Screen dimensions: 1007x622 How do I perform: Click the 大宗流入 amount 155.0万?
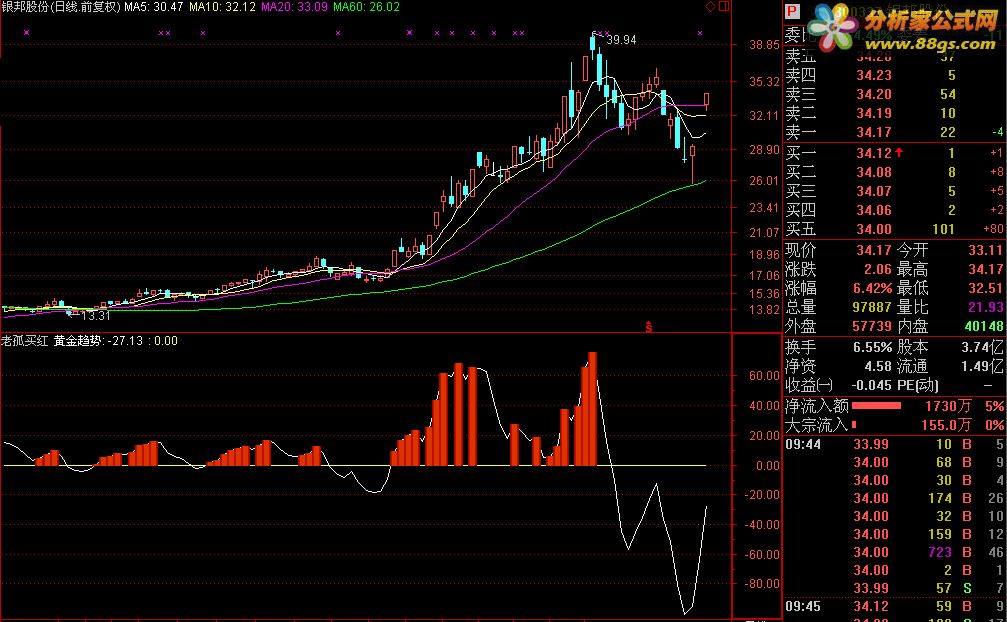tap(948, 425)
